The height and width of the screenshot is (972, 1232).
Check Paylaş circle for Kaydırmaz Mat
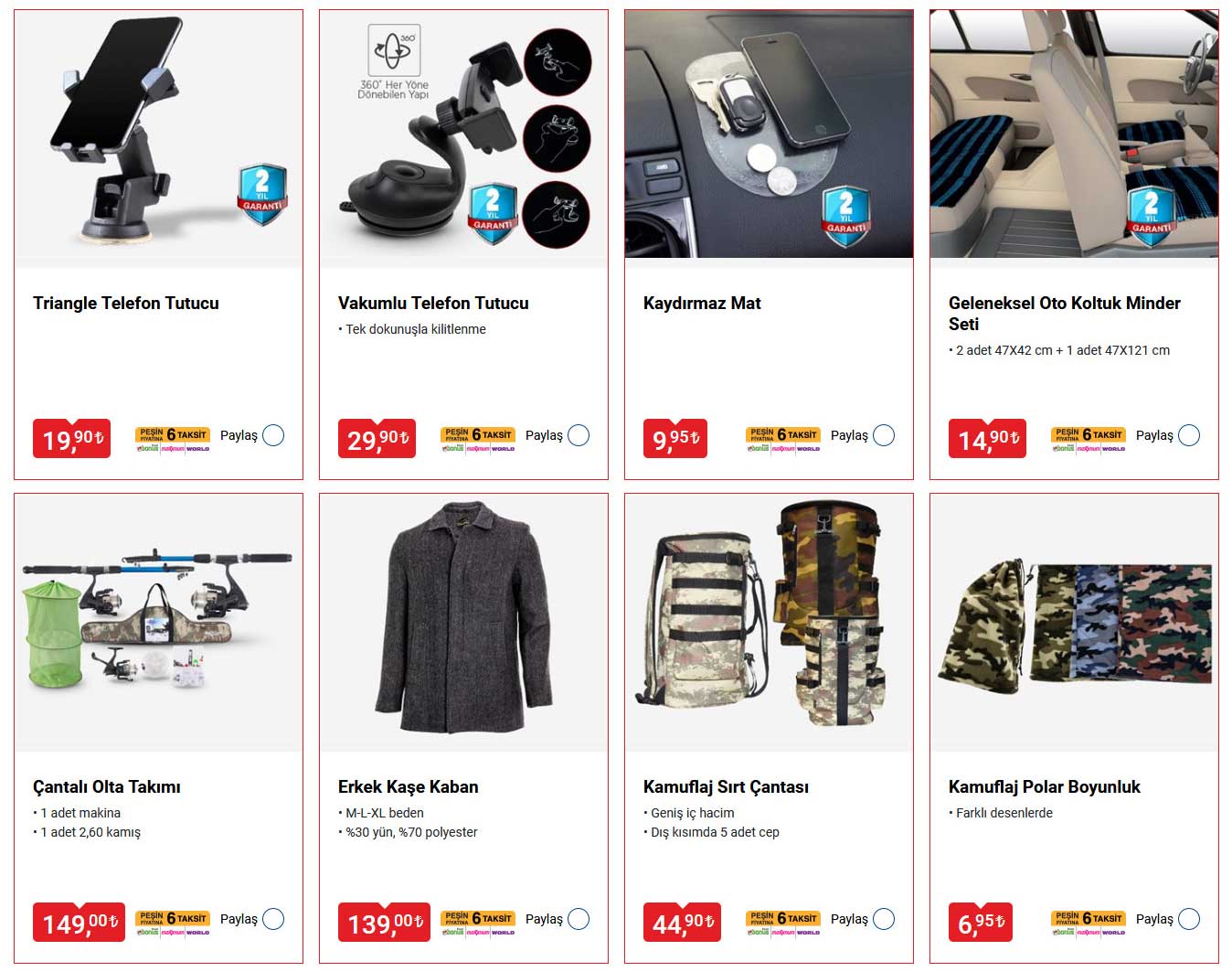[x=884, y=435]
